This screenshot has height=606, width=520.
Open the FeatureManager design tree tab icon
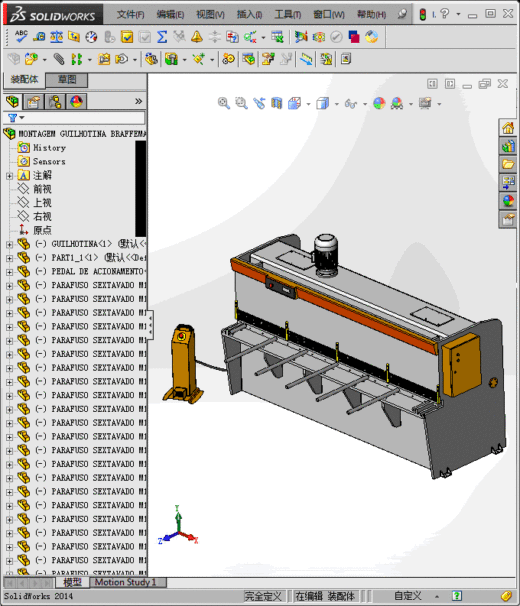pos(12,101)
